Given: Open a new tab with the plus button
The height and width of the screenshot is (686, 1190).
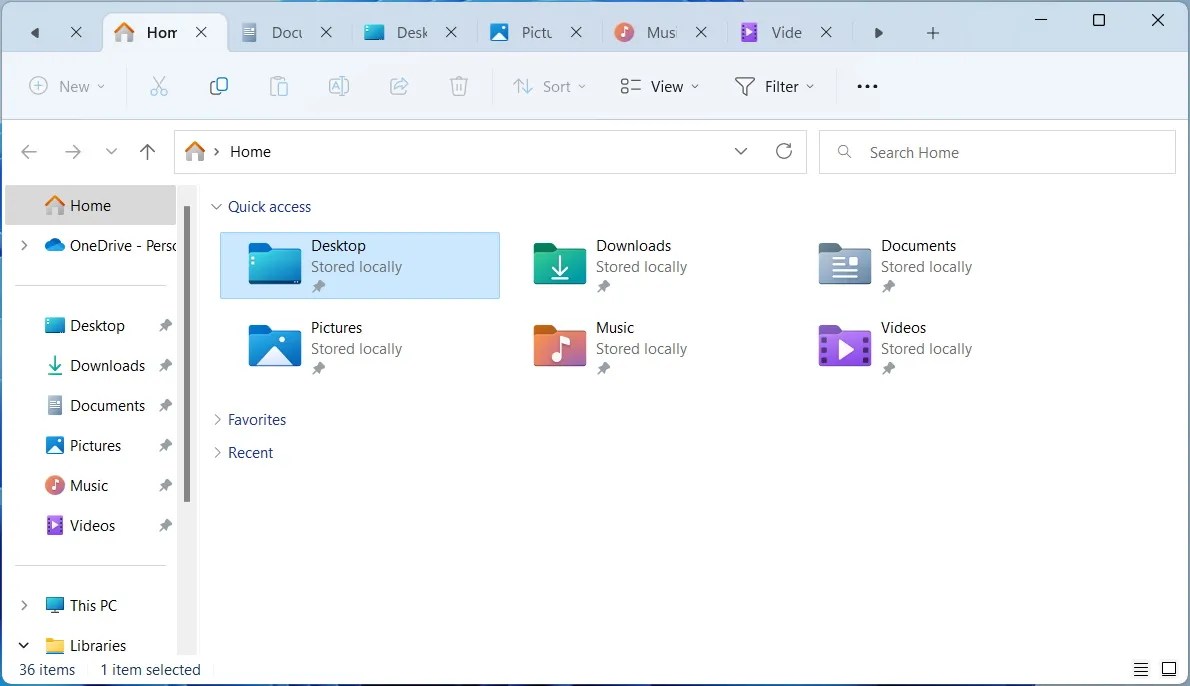Looking at the screenshot, I should [932, 32].
